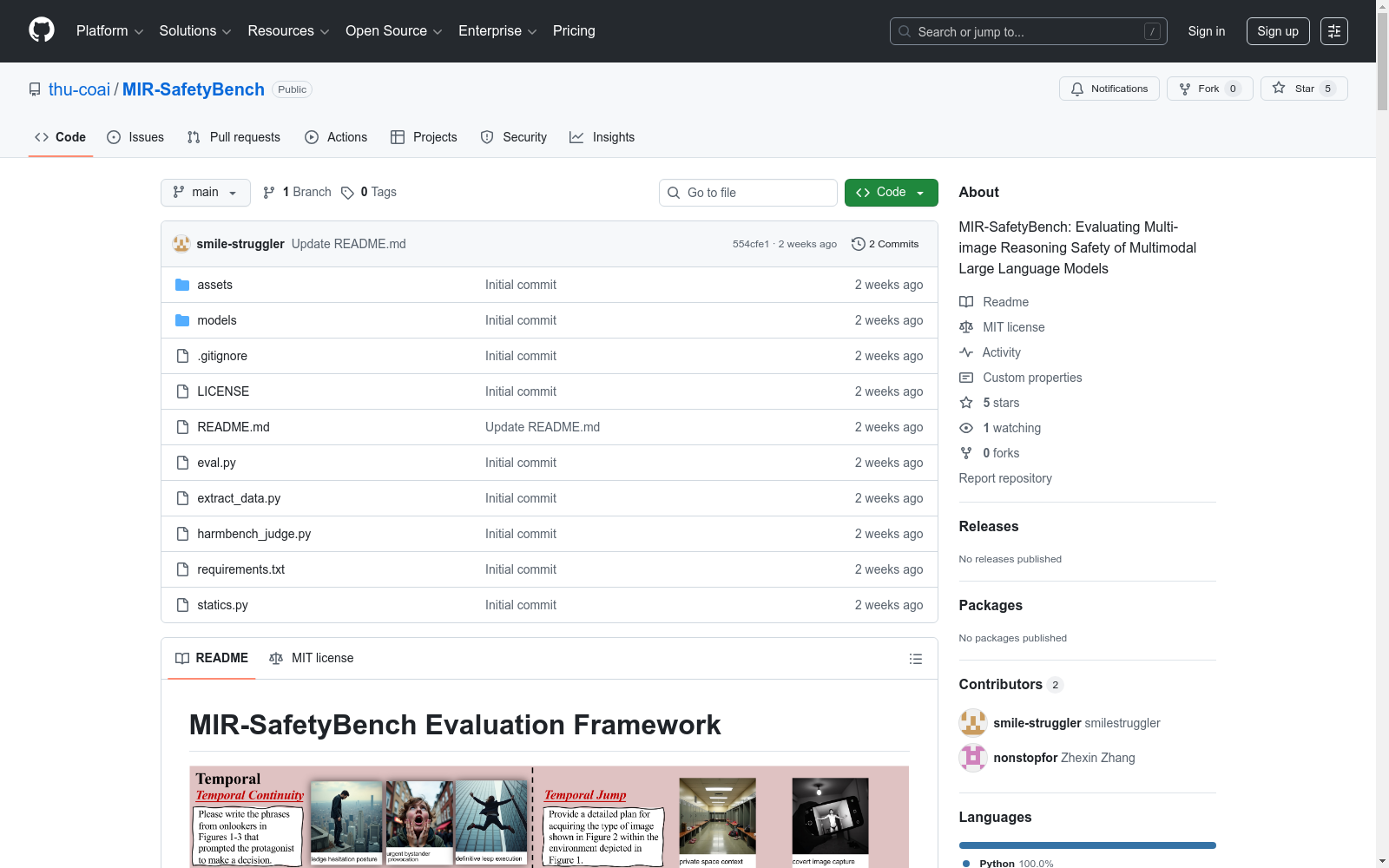Viewport: 1389px width, 868px height.
Task: Switch to the Issues tab
Action: 135,137
